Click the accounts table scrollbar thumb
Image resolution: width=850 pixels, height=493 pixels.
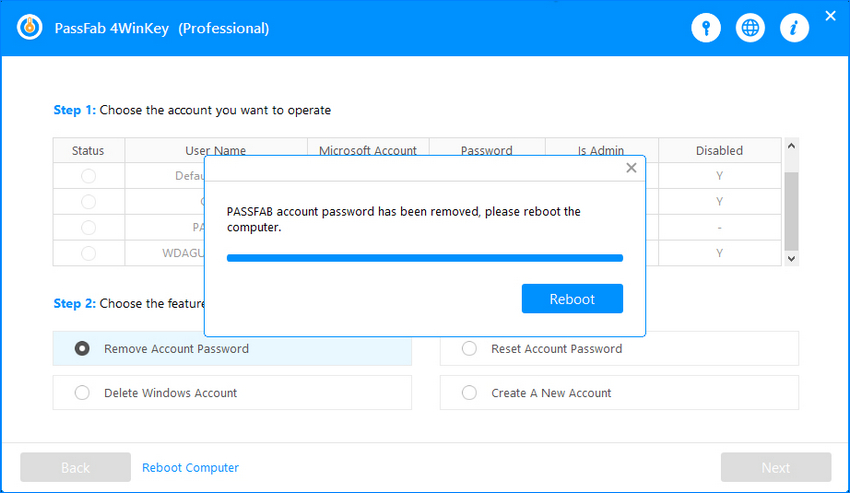point(791,212)
